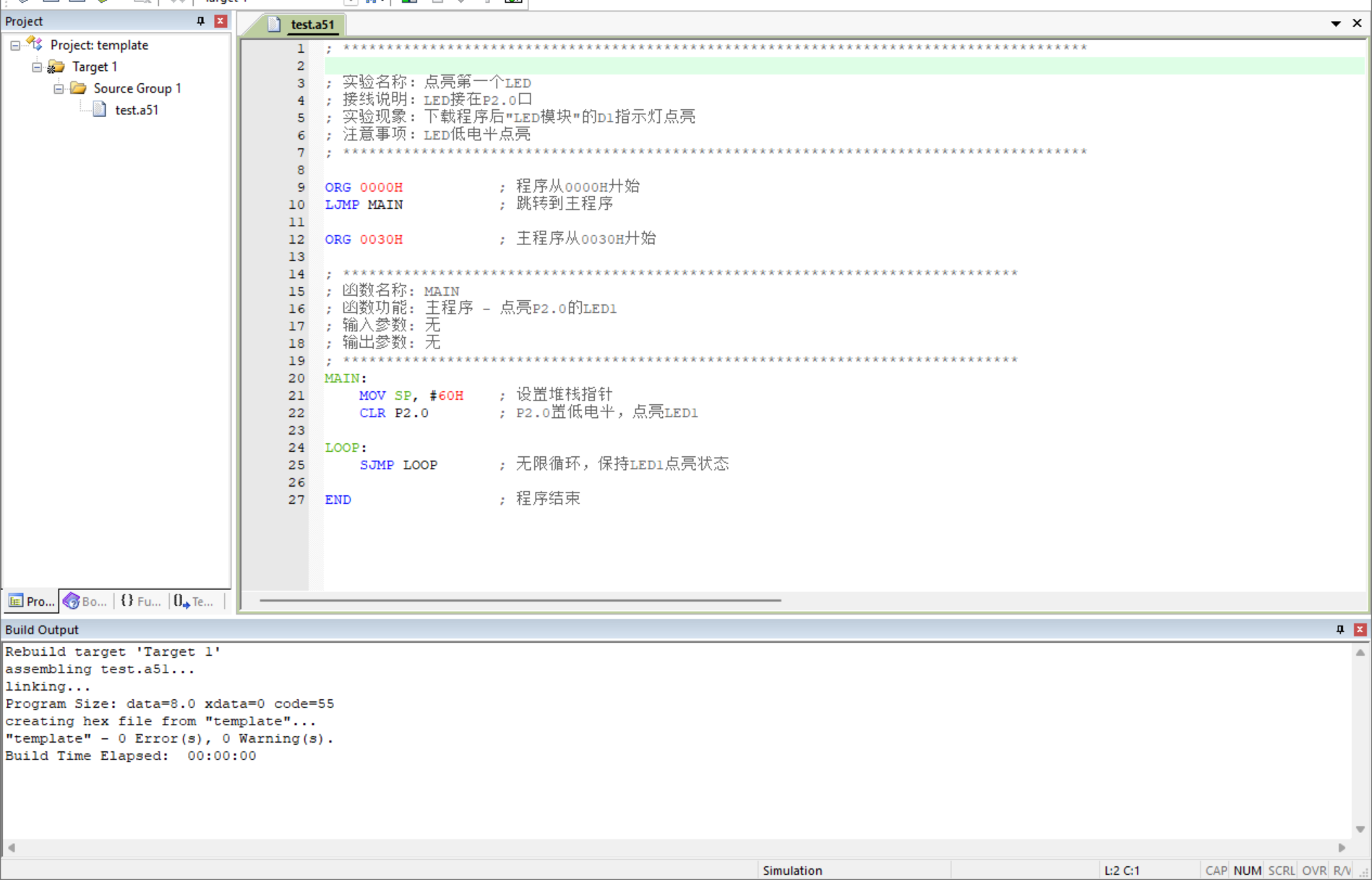Image resolution: width=1372 pixels, height=880 pixels.
Task: Switch to the Templates (Te...) bottom tab
Action: pos(194,601)
